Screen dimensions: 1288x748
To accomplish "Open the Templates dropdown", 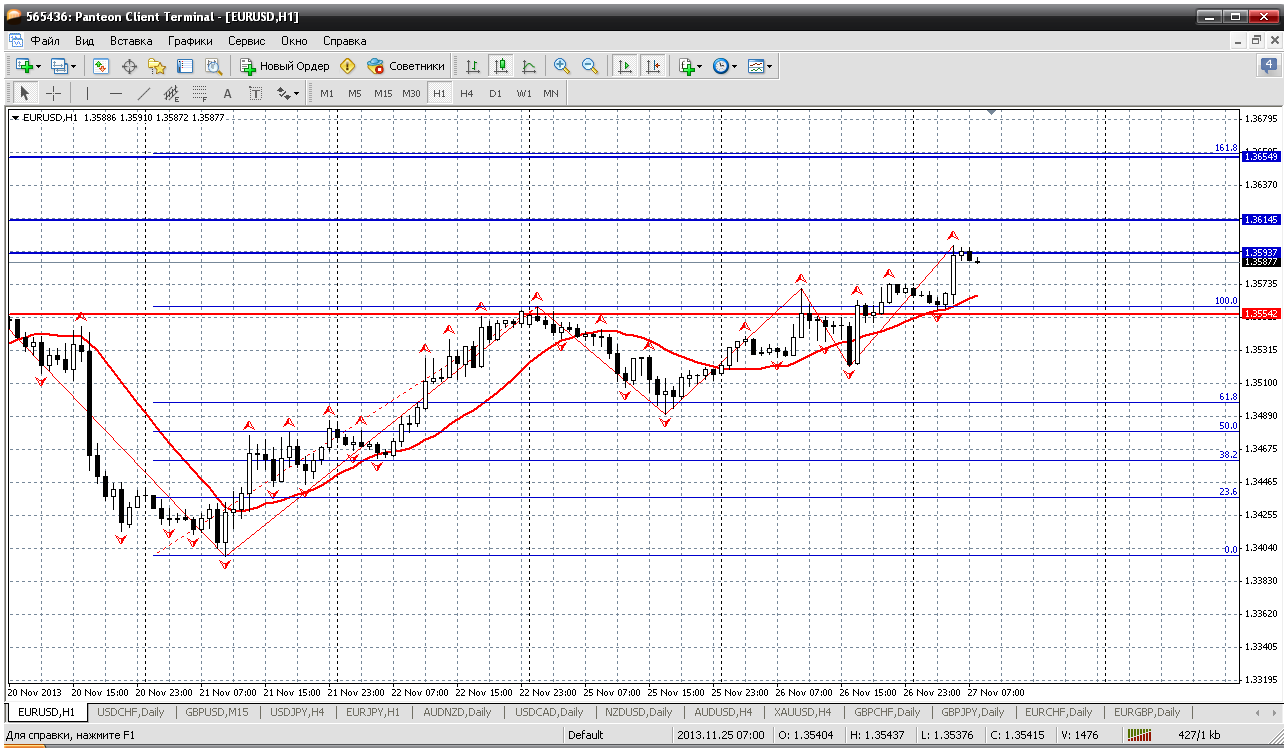I will (769, 66).
